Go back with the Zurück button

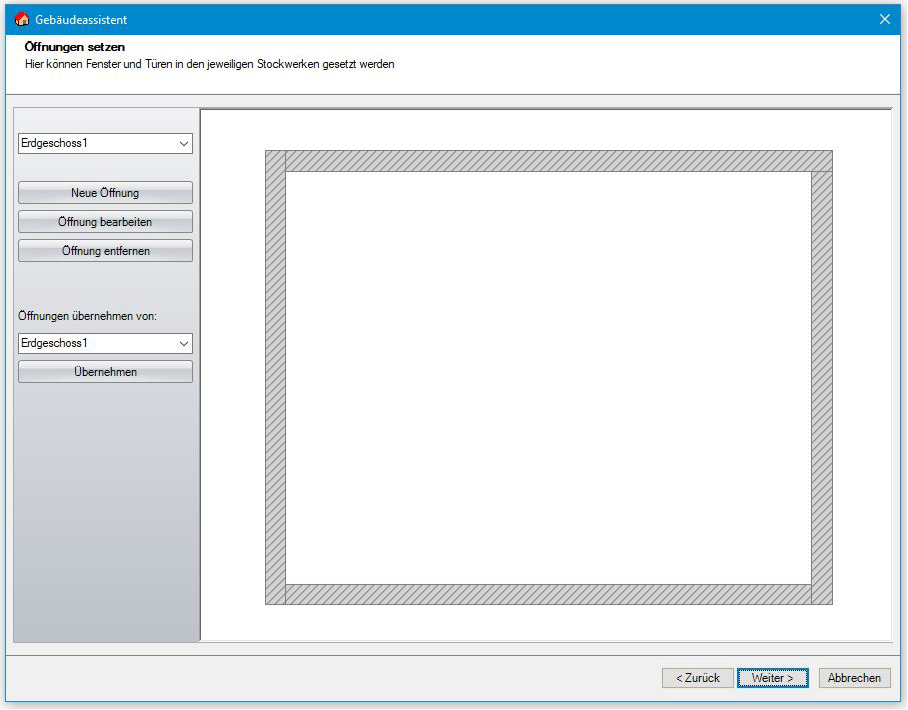[x=697, y=678]
